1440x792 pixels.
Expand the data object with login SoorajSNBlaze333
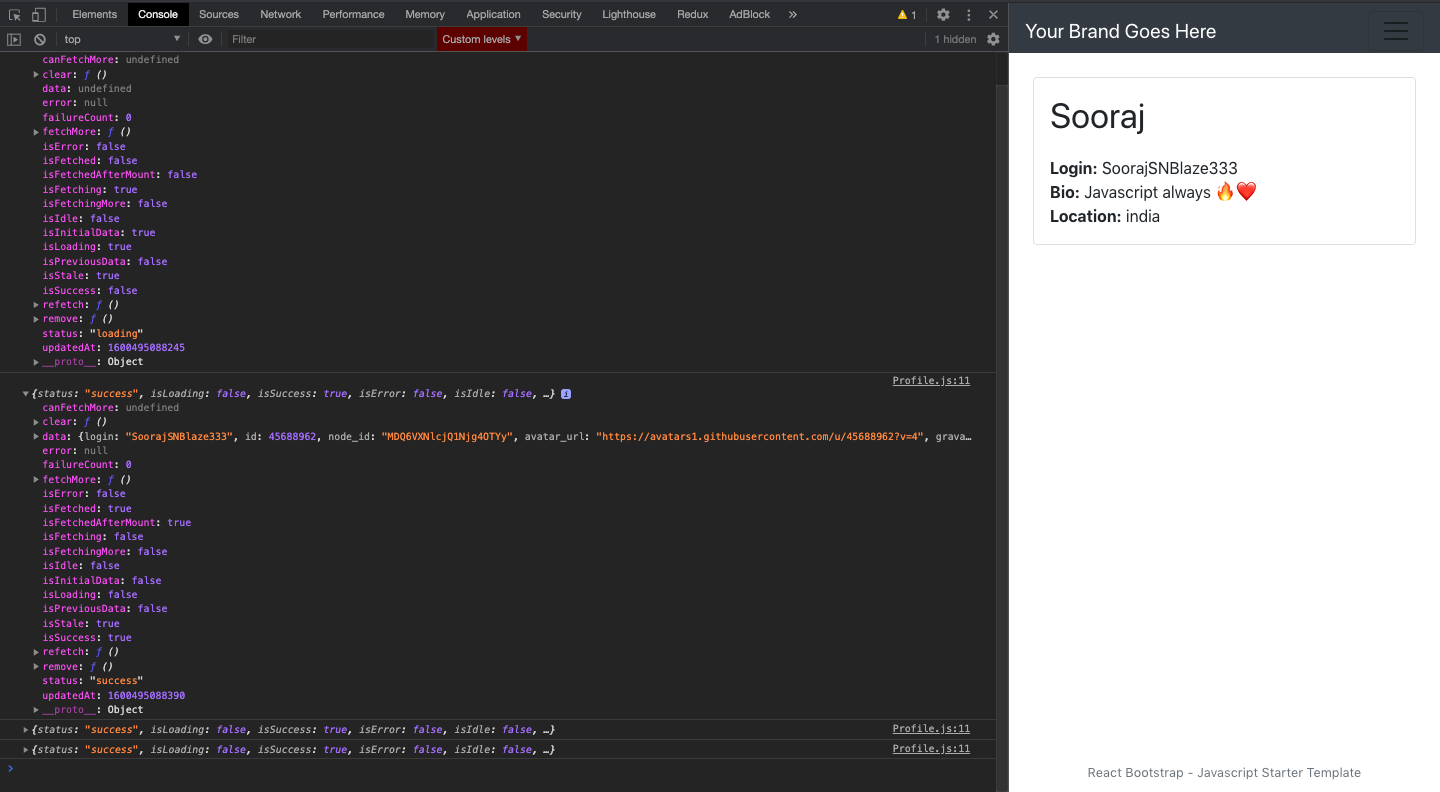[x=37, y=437]
